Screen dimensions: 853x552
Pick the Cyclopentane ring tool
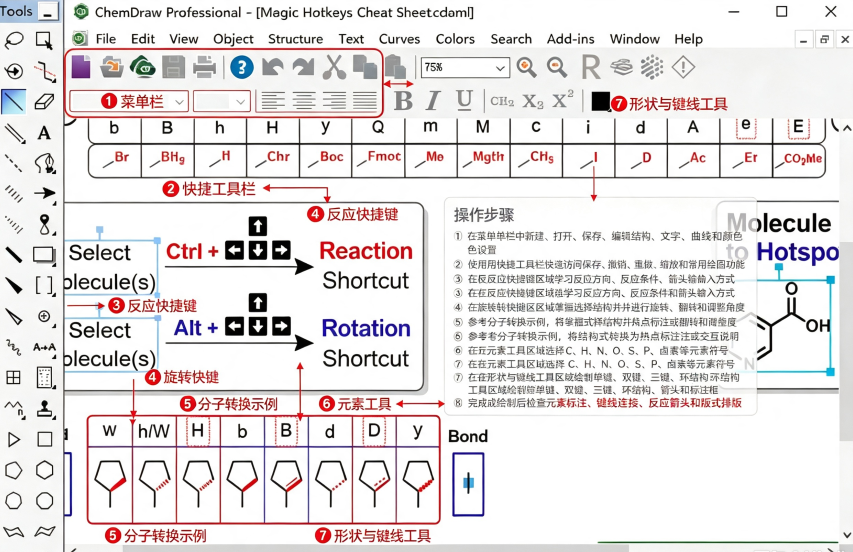[x=14, y=470]
